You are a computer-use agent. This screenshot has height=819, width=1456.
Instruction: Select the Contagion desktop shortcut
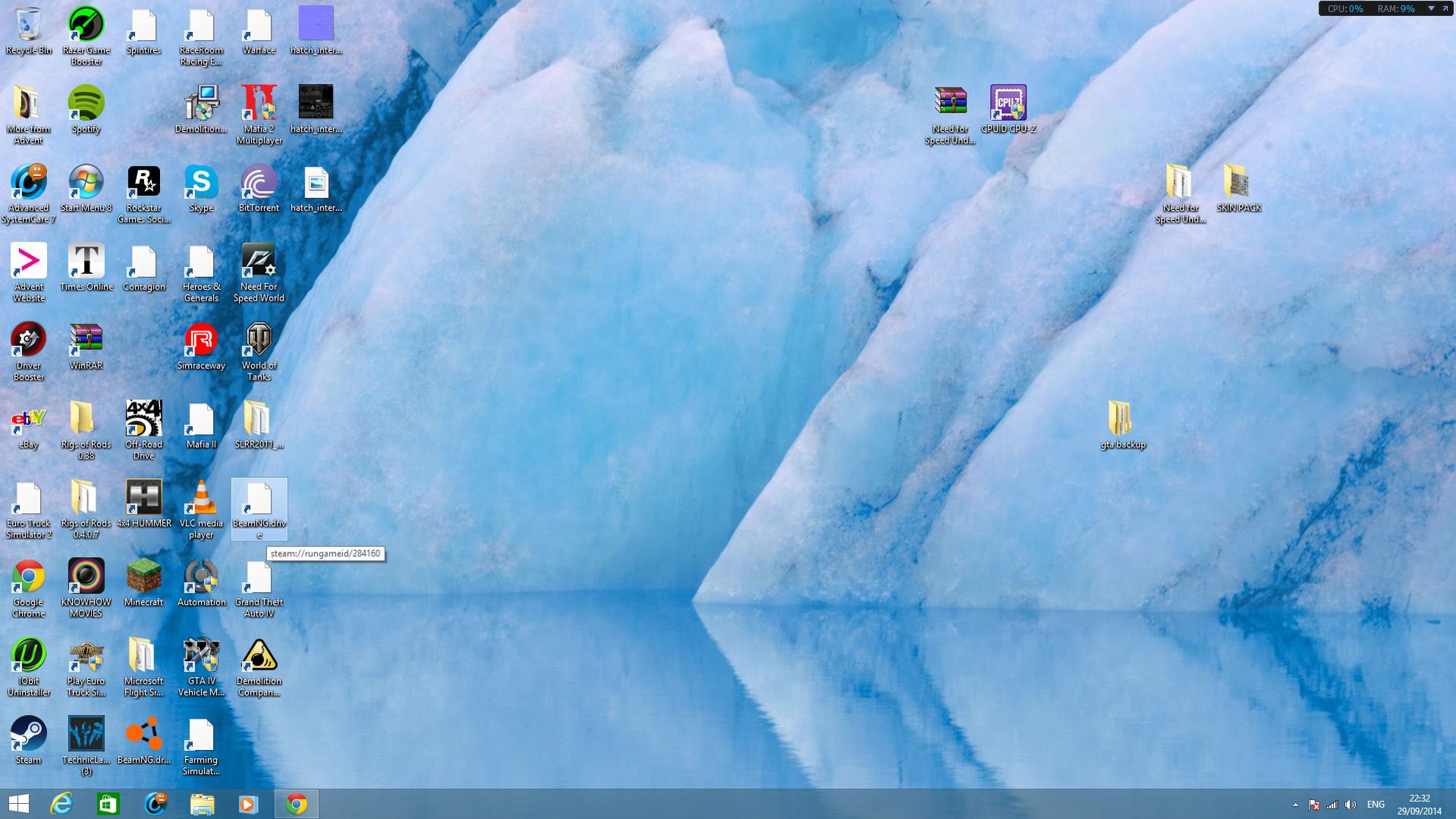(143, 268)
